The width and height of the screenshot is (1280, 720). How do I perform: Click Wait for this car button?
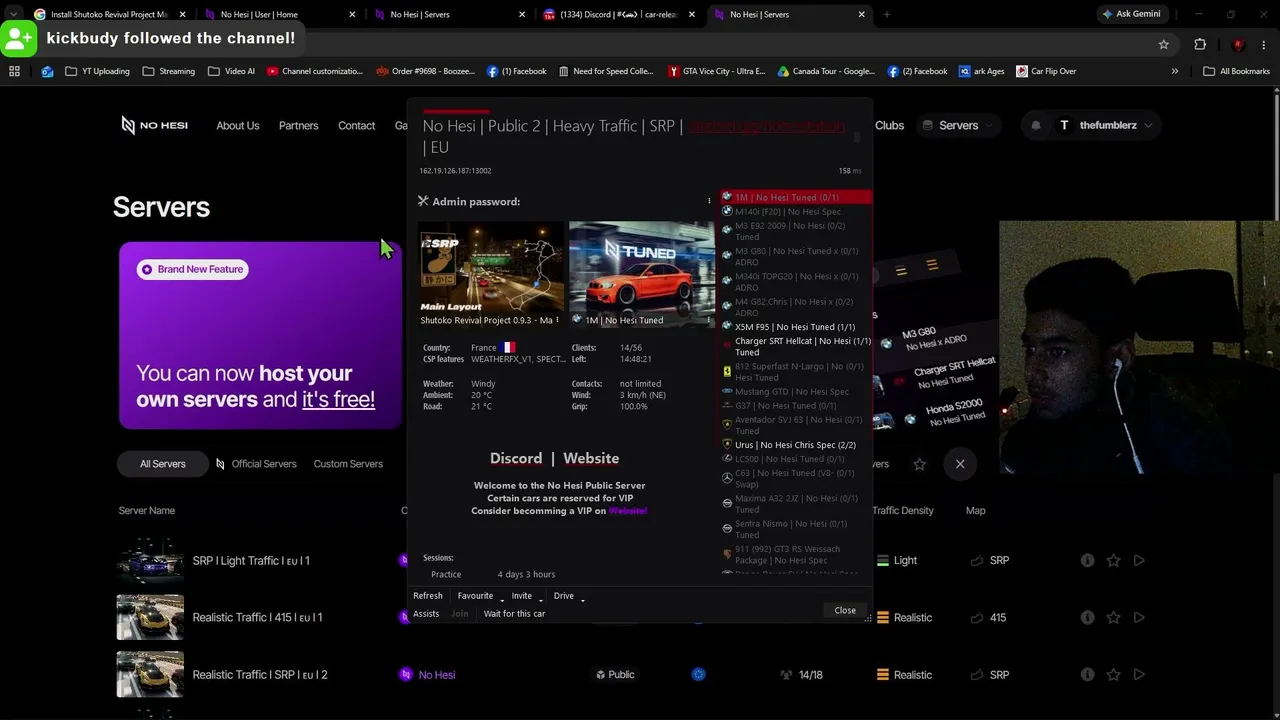tap(514, 614)
